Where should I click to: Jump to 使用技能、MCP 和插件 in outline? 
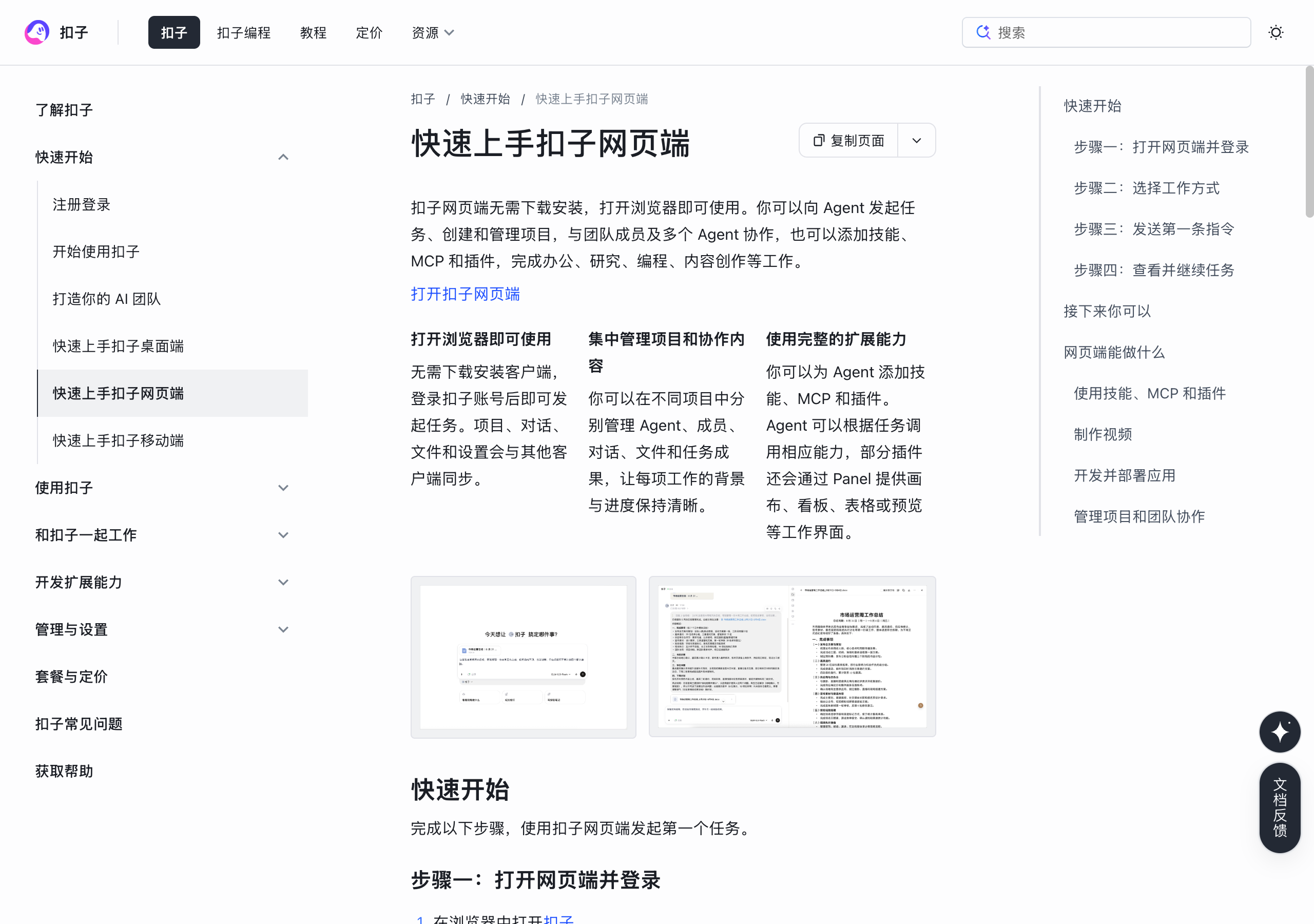coord(1149,393)
